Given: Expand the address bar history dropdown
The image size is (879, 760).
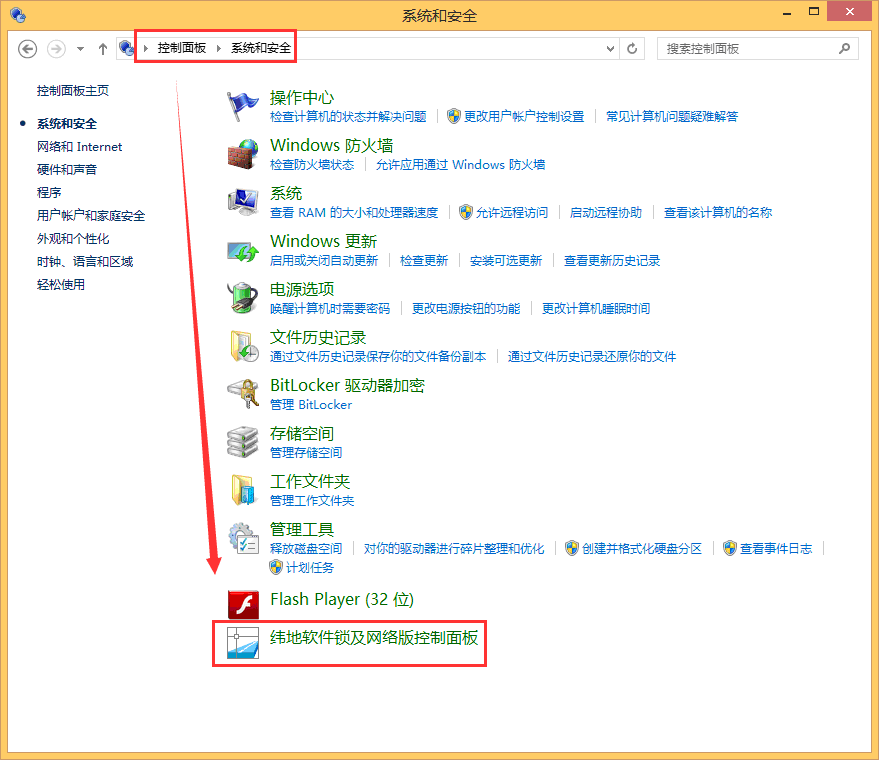Looking at the screenshot, I should pos(611,48).
